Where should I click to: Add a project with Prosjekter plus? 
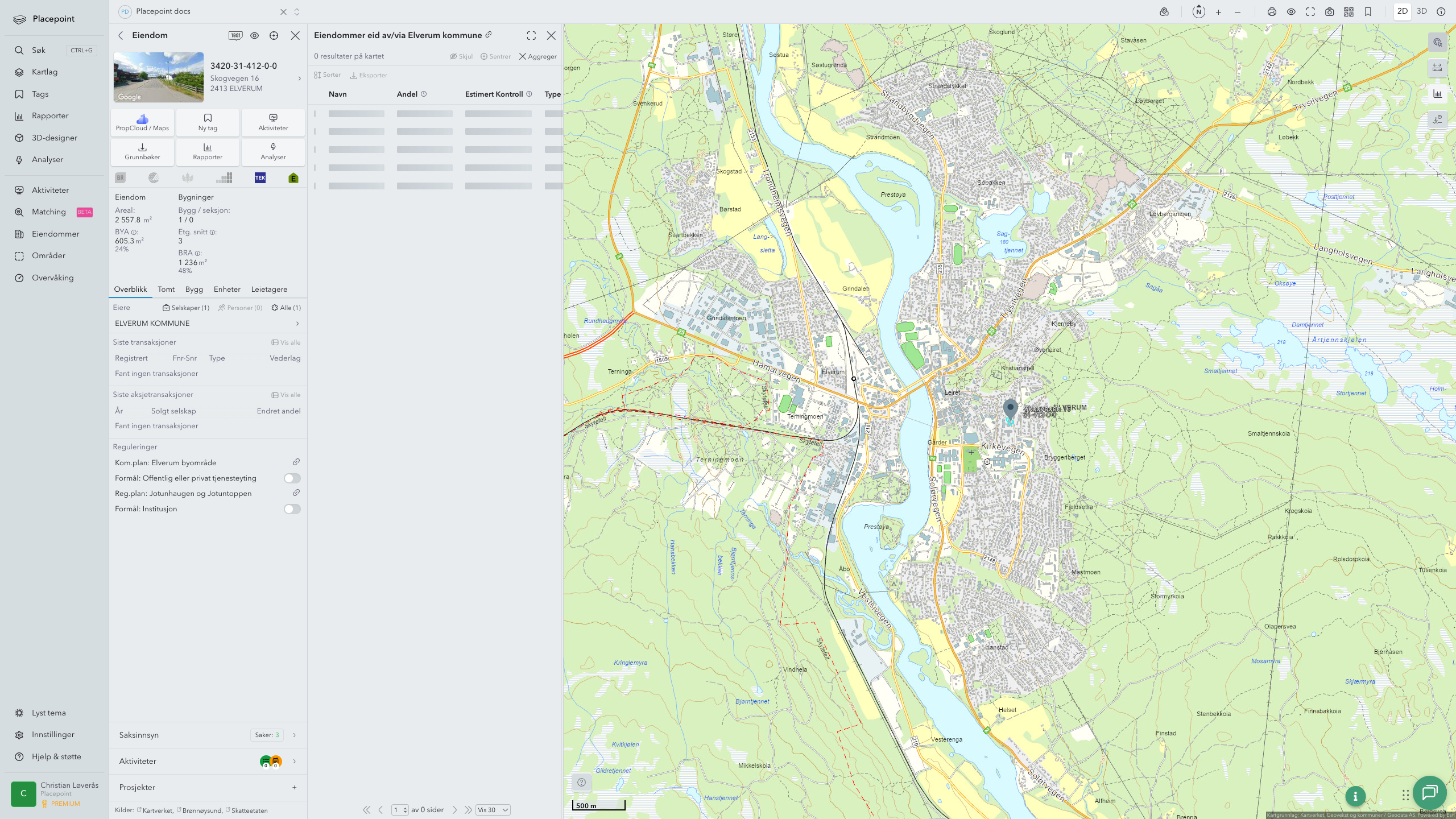(294, 787)
